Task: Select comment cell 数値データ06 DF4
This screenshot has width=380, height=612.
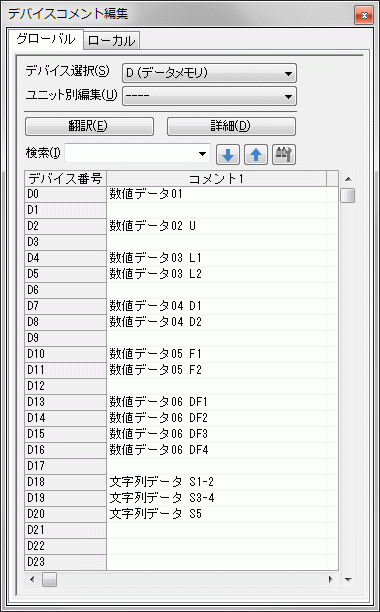Action: (217, 450)
